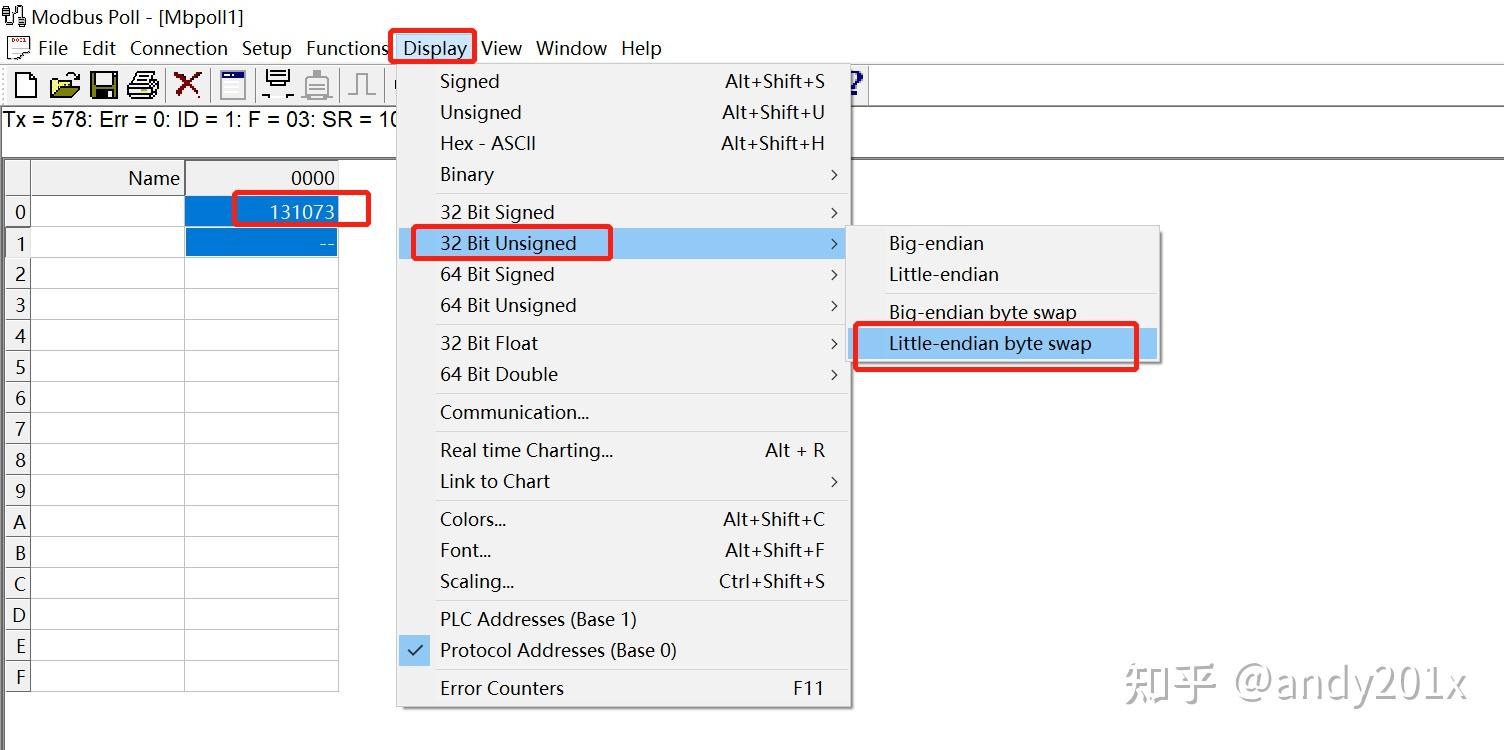The width and height of the screenshot is (1504, 750).
Task: Click the Print toolbar icon
Action: [x=142, y=85]
